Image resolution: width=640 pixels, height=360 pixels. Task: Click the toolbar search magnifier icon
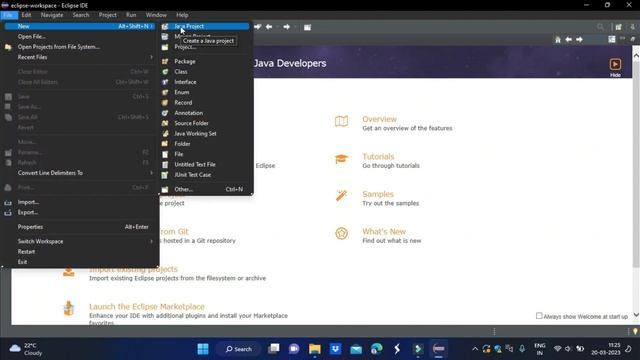(x=600, y=27)
